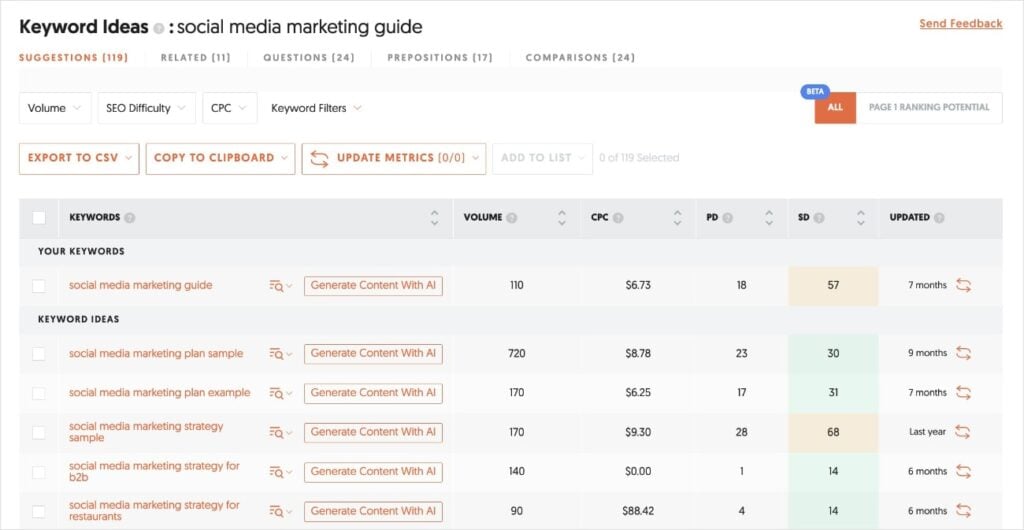The height and width of the screenshot is (530, 1024).
Task: Open Export to CSV dropdown
Action: [79, 159]
